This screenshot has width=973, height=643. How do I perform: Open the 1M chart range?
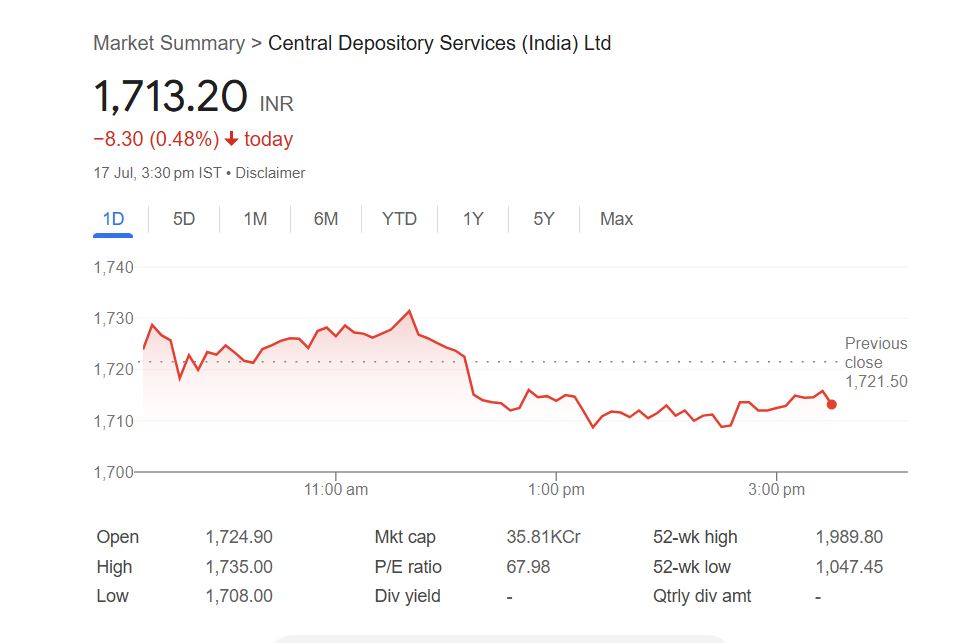pyautogui.click(x=255, y=219)
